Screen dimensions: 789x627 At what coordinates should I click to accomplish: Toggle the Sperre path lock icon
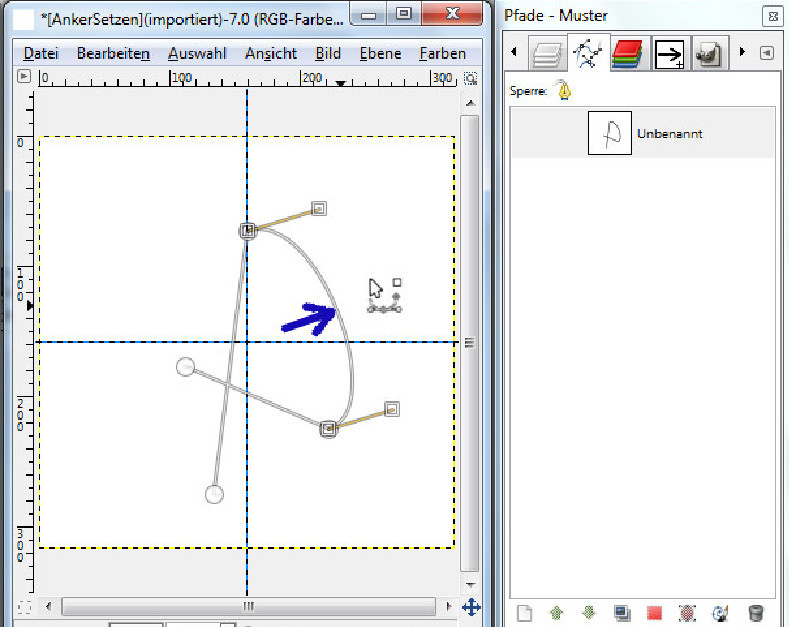563,90
